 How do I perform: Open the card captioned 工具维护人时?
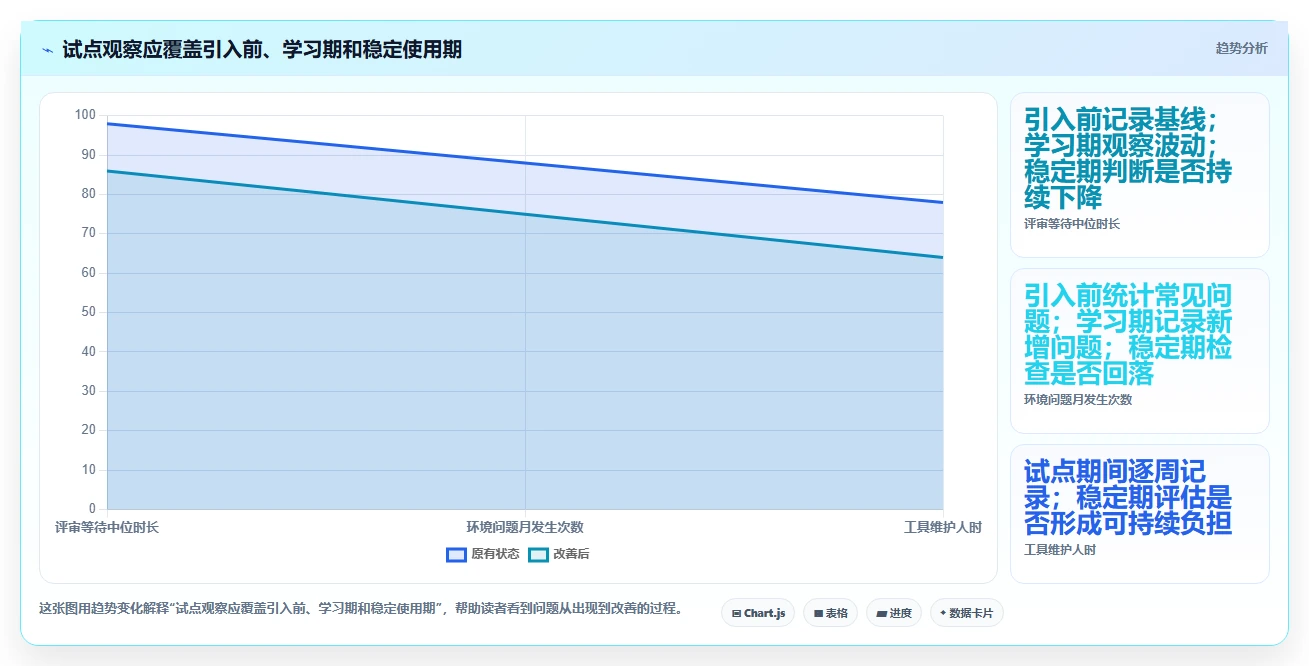(1140, 514)
